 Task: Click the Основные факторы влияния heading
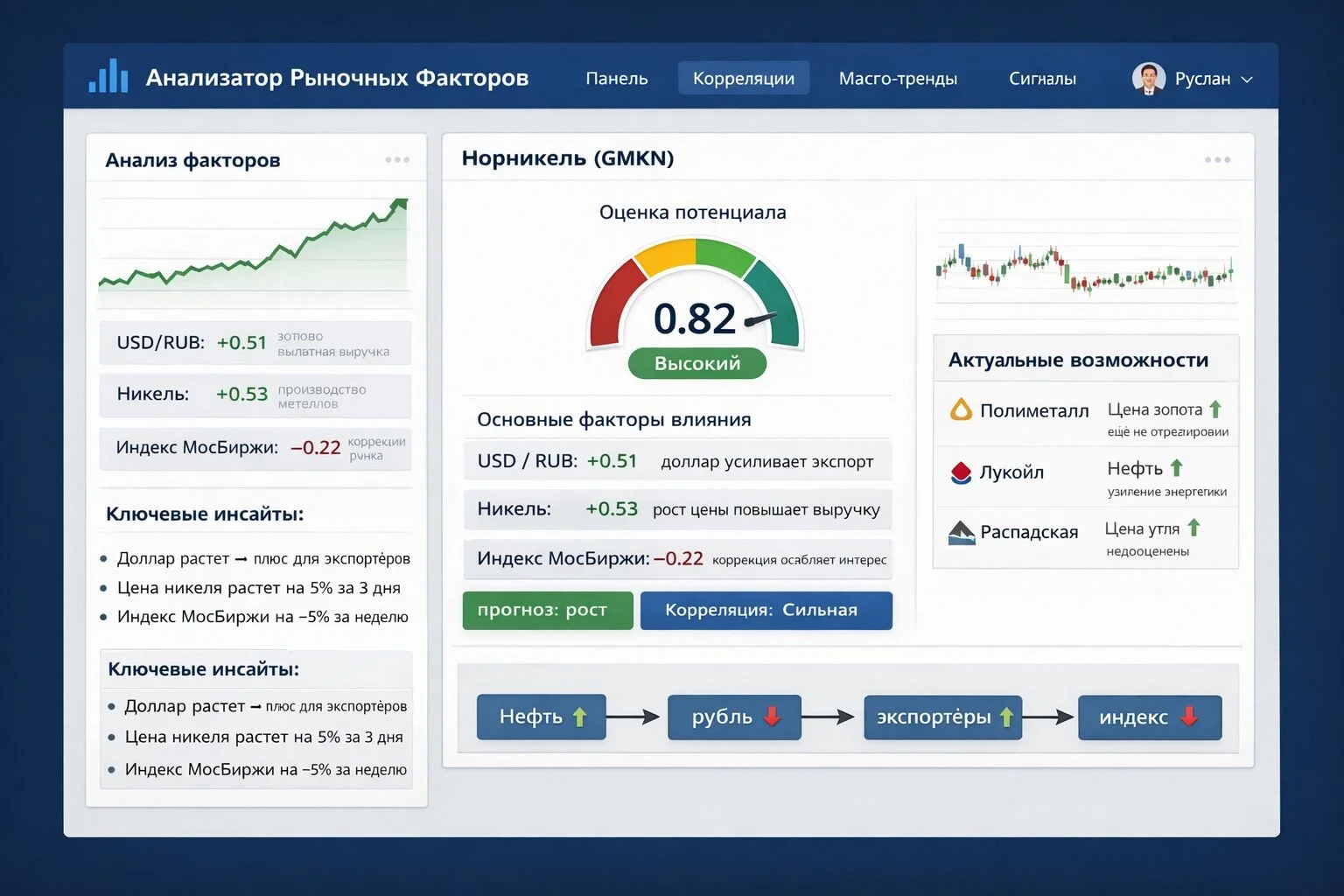click(614, 419)
